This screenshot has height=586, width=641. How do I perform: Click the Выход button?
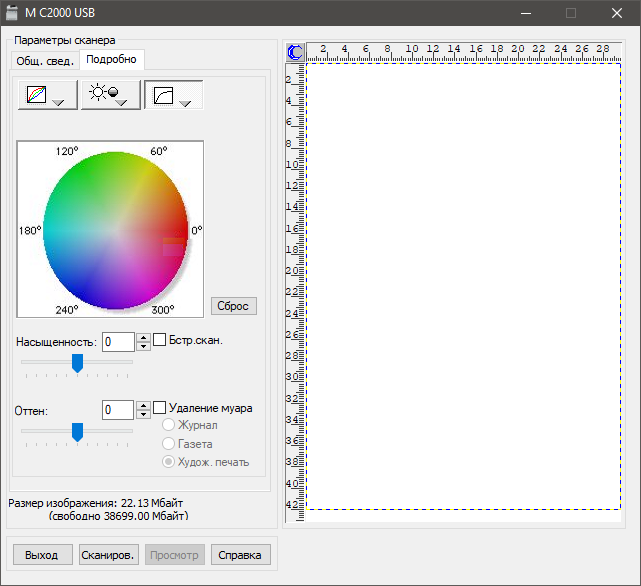point(42,555)
